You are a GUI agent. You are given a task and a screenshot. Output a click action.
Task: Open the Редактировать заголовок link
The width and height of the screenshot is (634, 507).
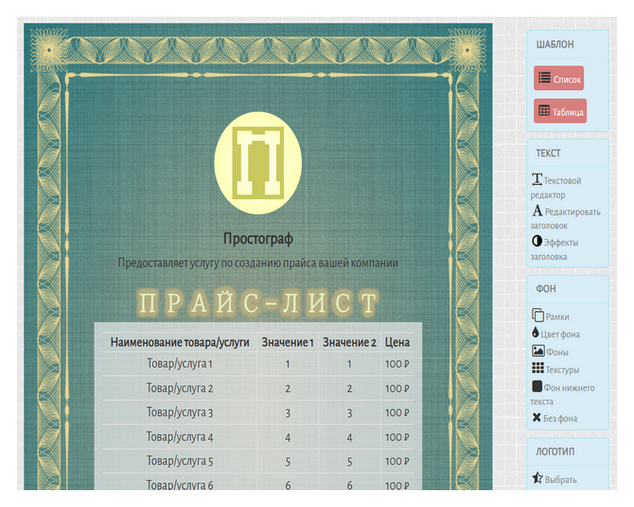pos(565,218)
